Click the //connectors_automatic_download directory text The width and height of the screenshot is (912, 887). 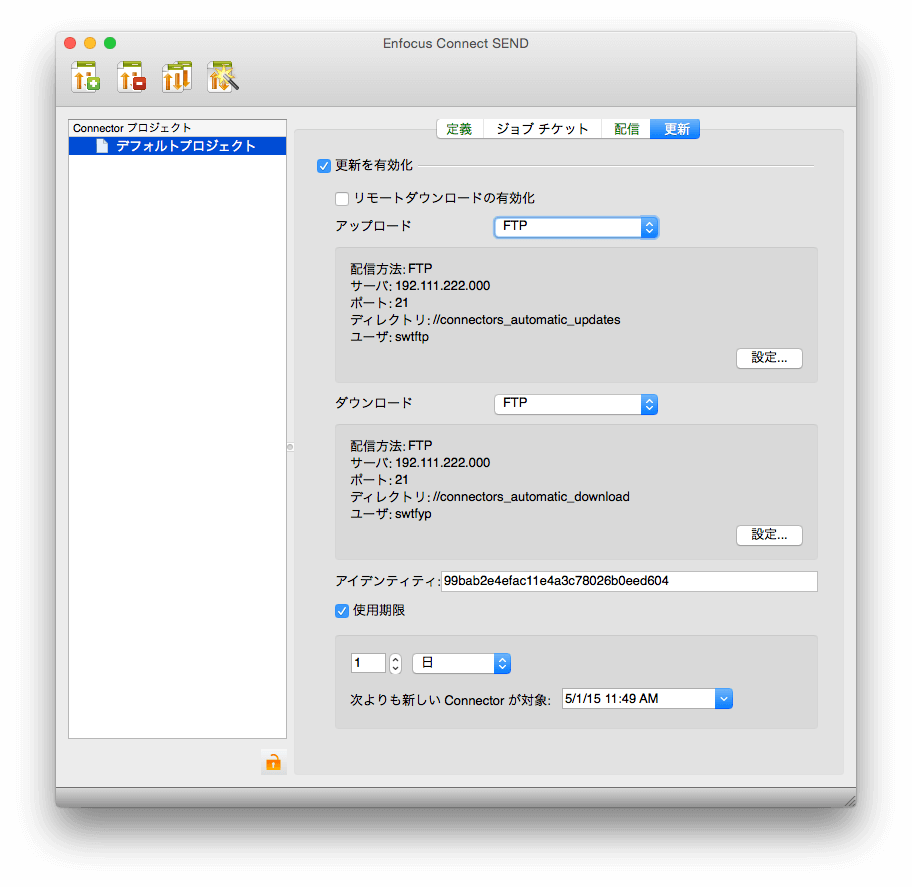(x=531, y=497)
